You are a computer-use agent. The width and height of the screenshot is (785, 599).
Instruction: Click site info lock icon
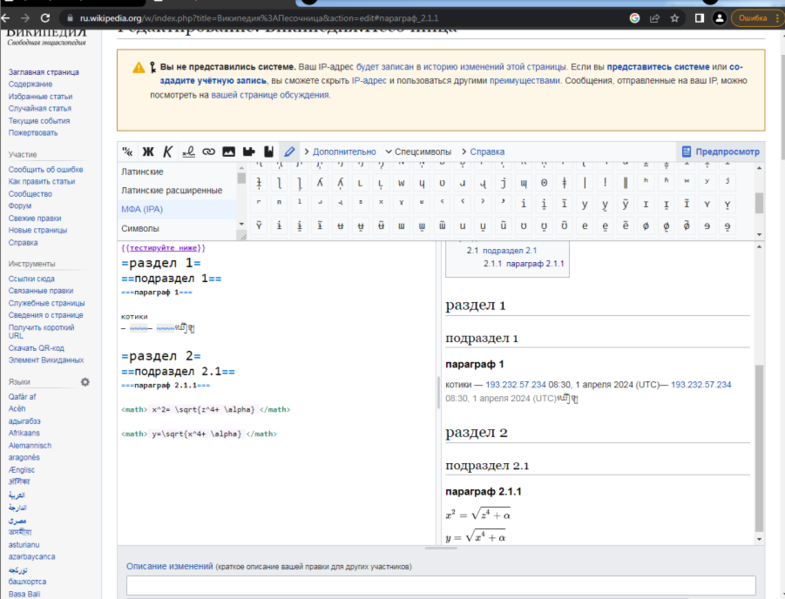tap(70, 18)
